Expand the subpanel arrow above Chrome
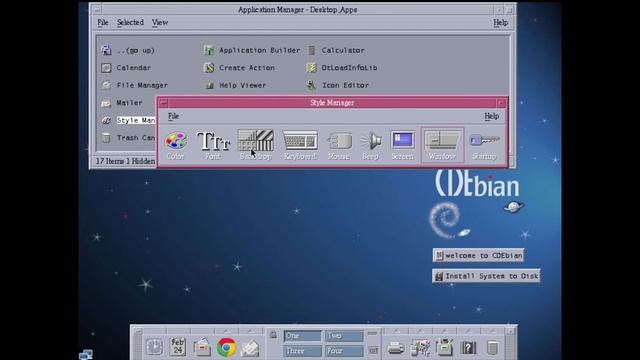 (226, 331)
